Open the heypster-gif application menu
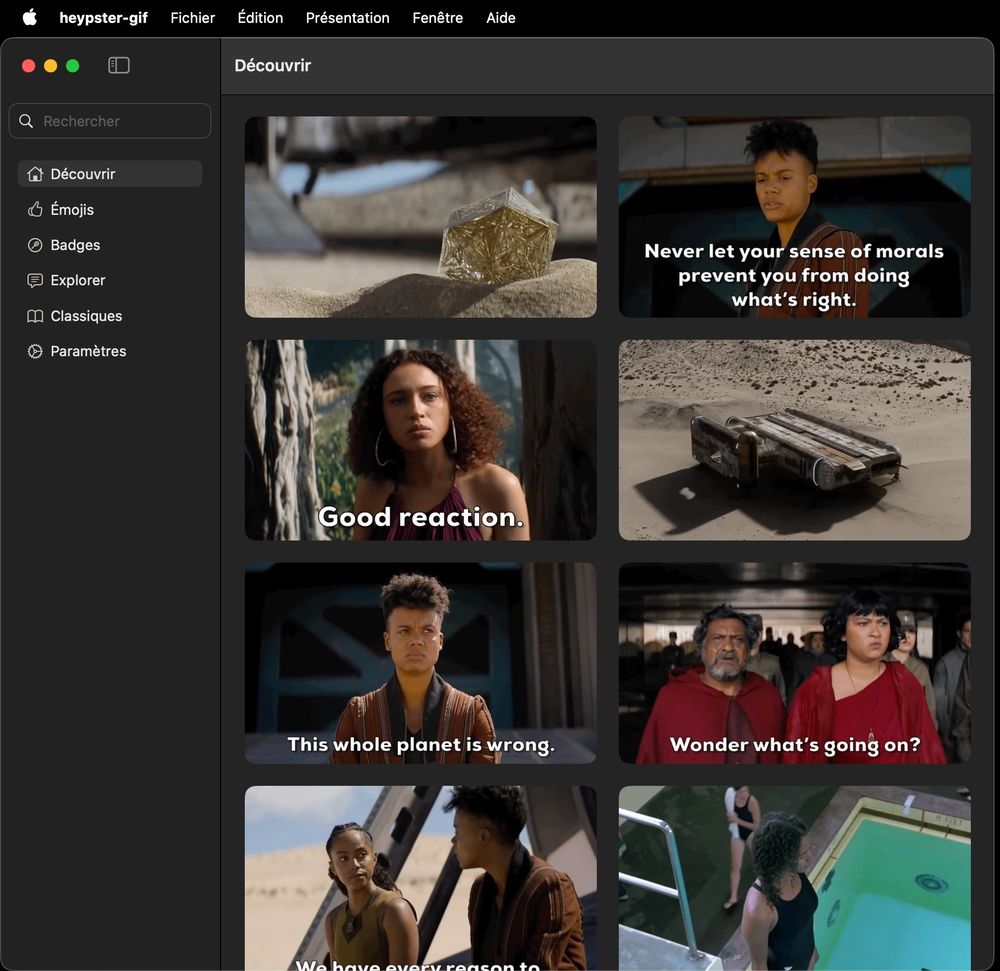 coord(103,18)
